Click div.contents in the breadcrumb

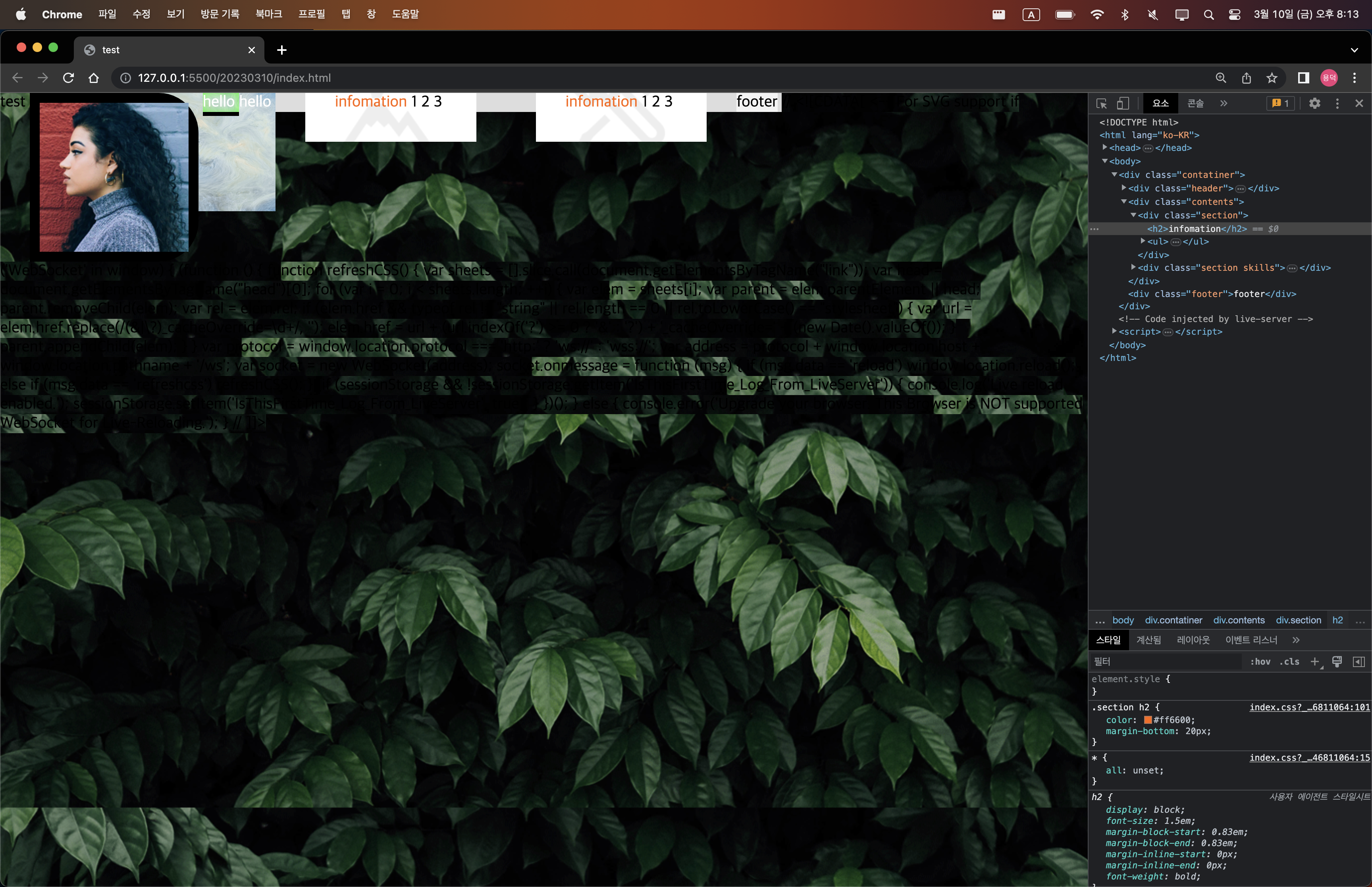click(x=1239, y=620)
